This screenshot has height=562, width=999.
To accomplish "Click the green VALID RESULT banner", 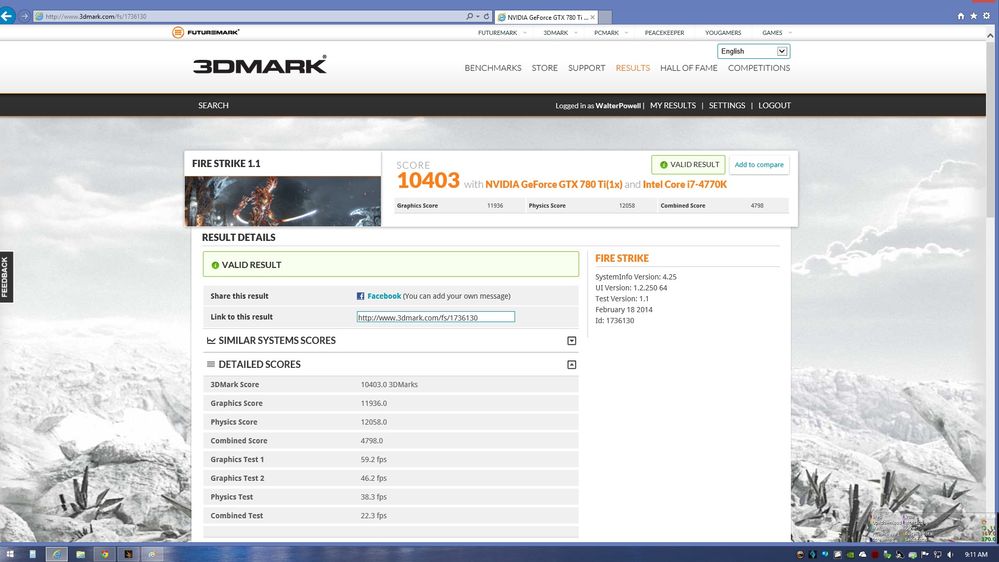I will coord(391,264).
